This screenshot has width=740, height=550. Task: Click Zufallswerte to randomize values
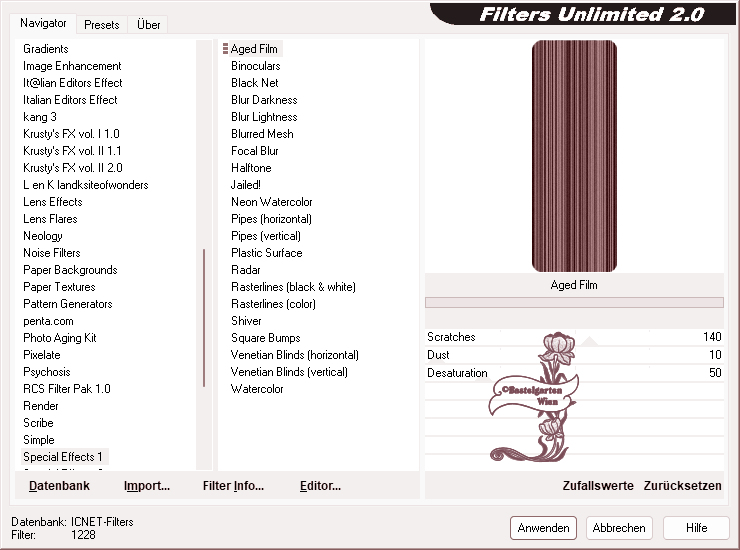click(598, 486)
